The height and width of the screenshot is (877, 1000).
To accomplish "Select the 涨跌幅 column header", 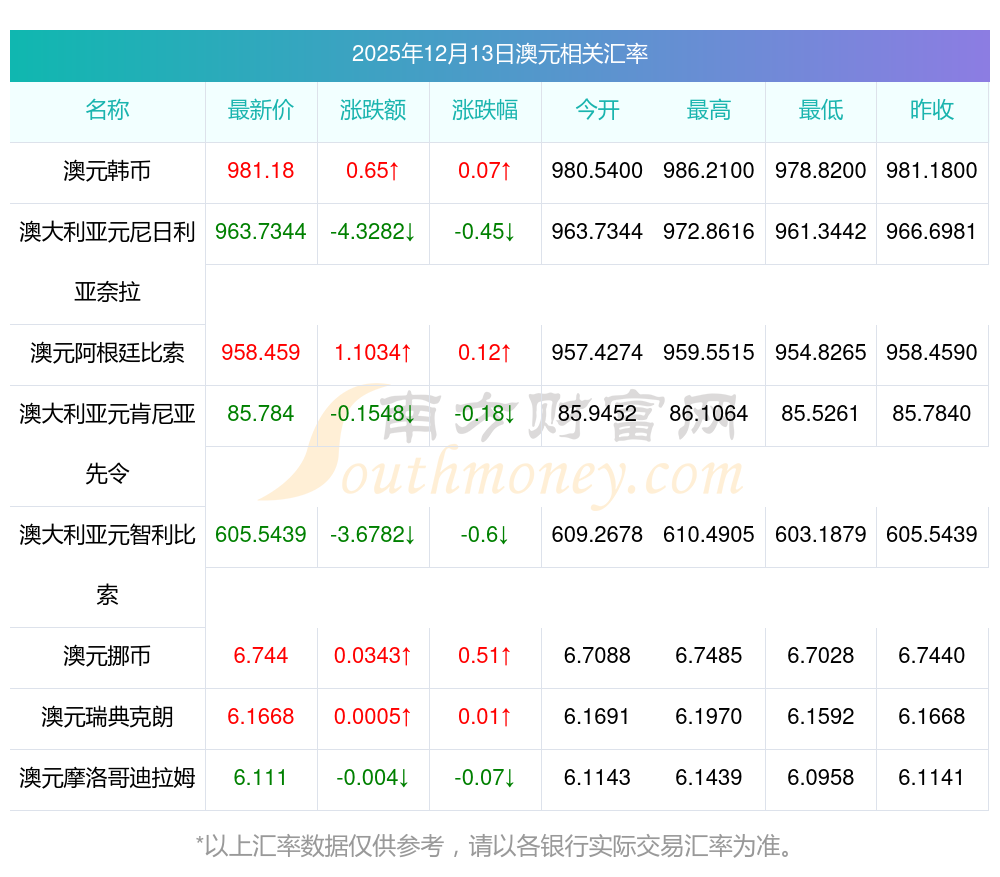I will coord(485,111).
